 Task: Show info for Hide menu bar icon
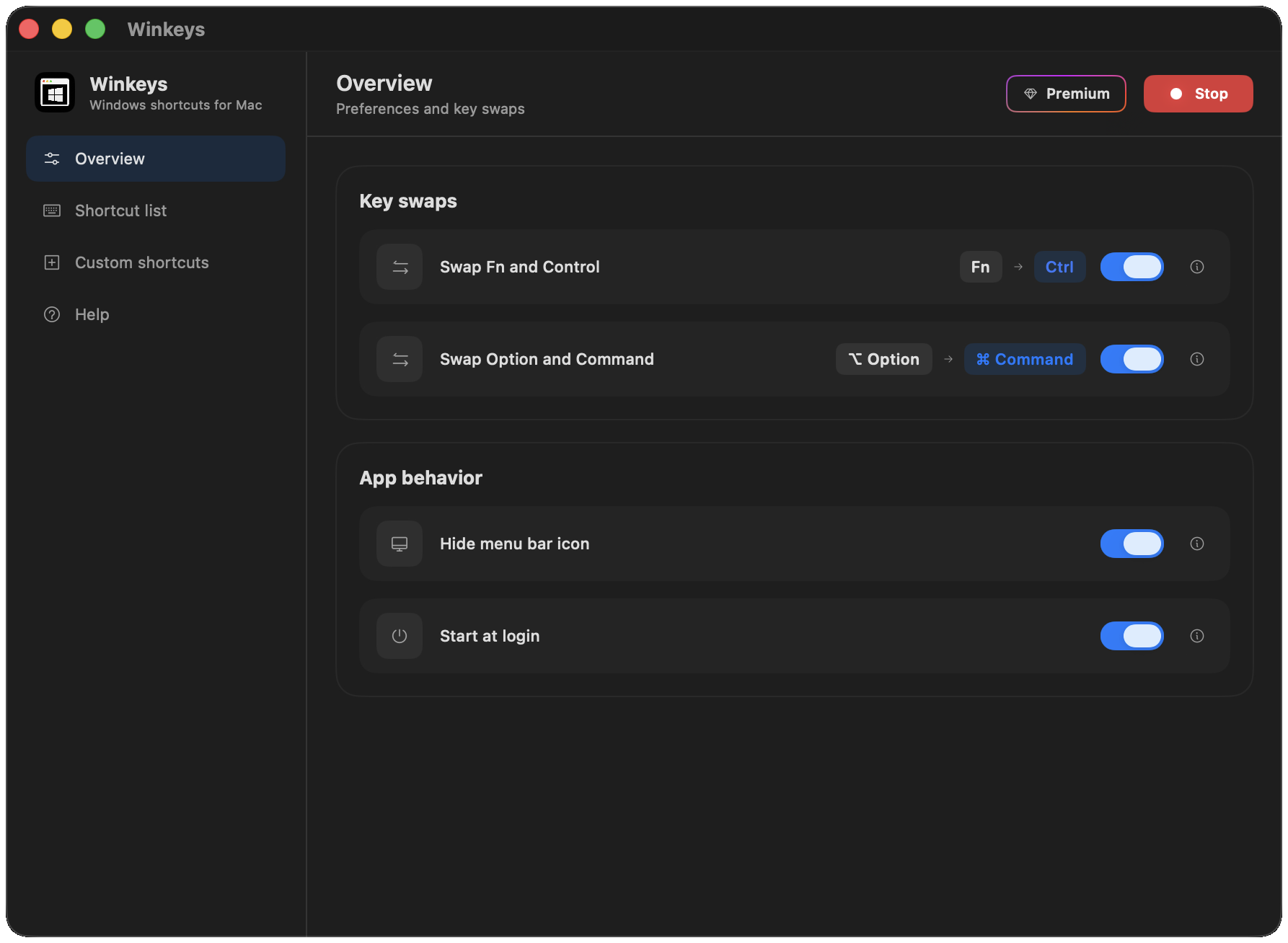(1197, 544)
